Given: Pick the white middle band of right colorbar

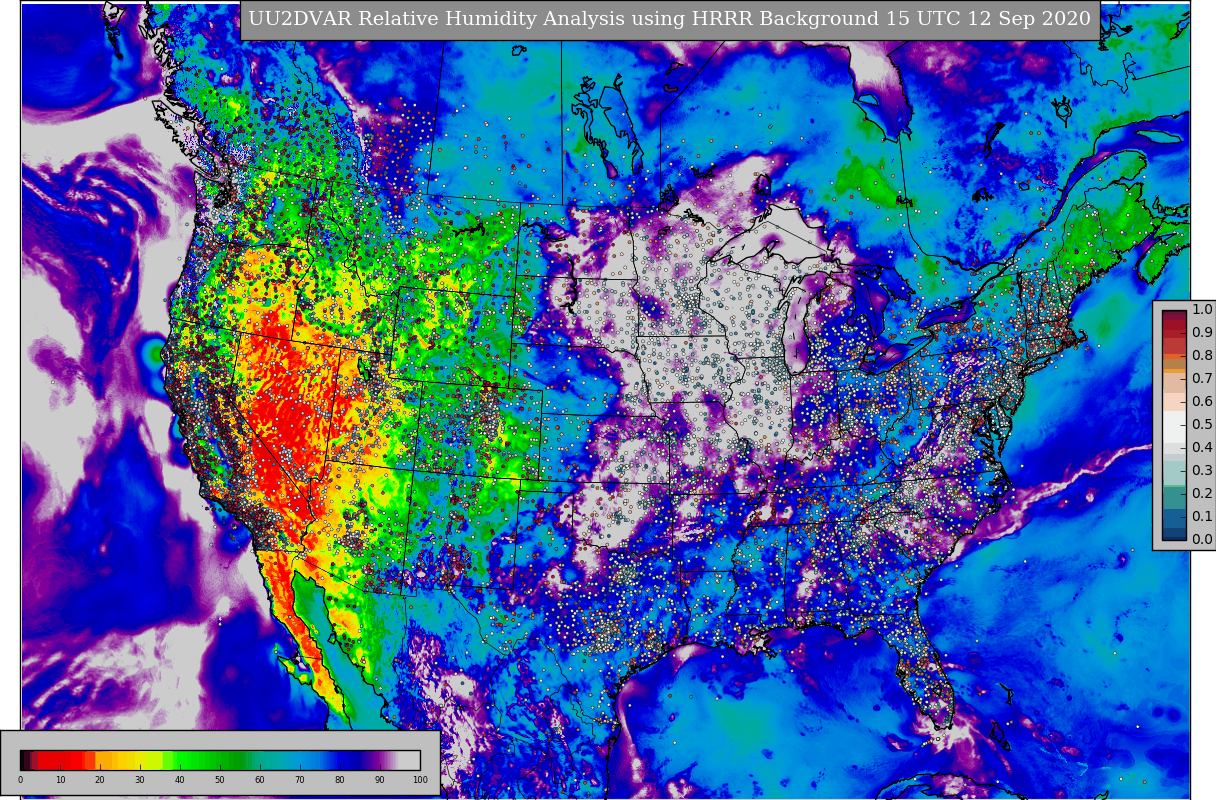Looking at the screenshot, I should 1174,425.
